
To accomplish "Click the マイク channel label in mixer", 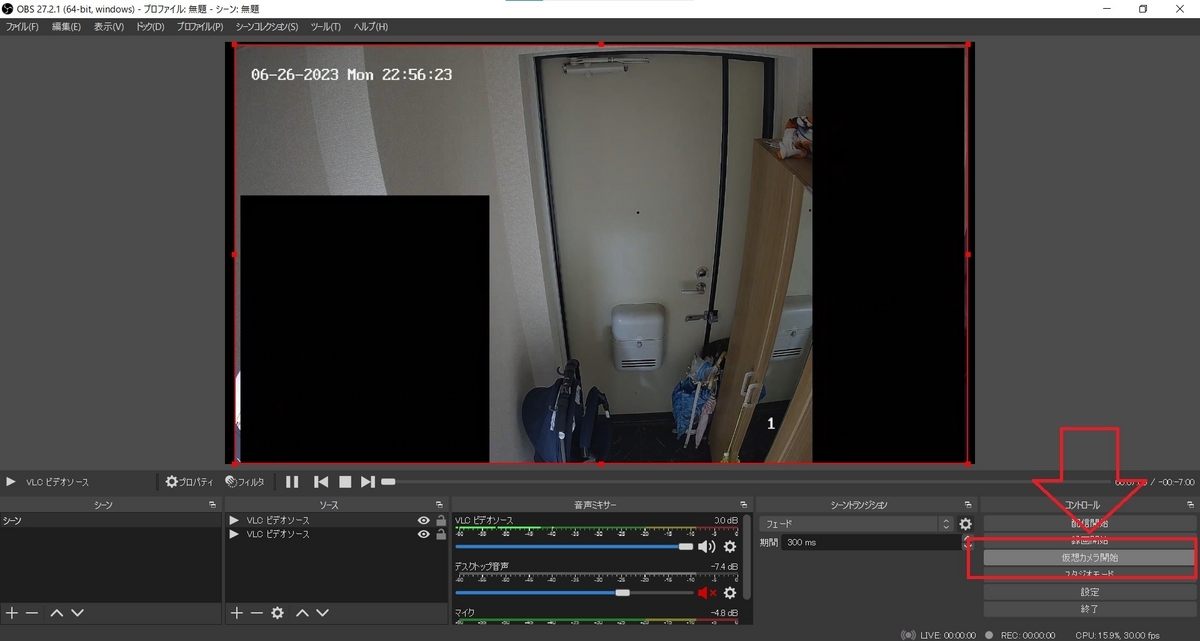I will (464, 612).
